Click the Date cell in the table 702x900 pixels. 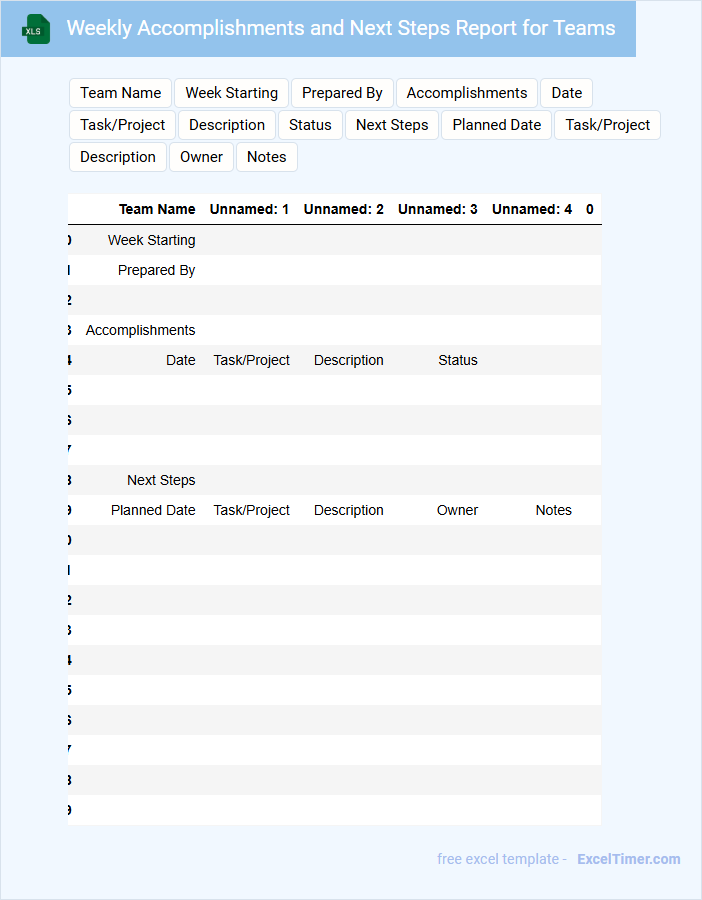coord(181,360)
